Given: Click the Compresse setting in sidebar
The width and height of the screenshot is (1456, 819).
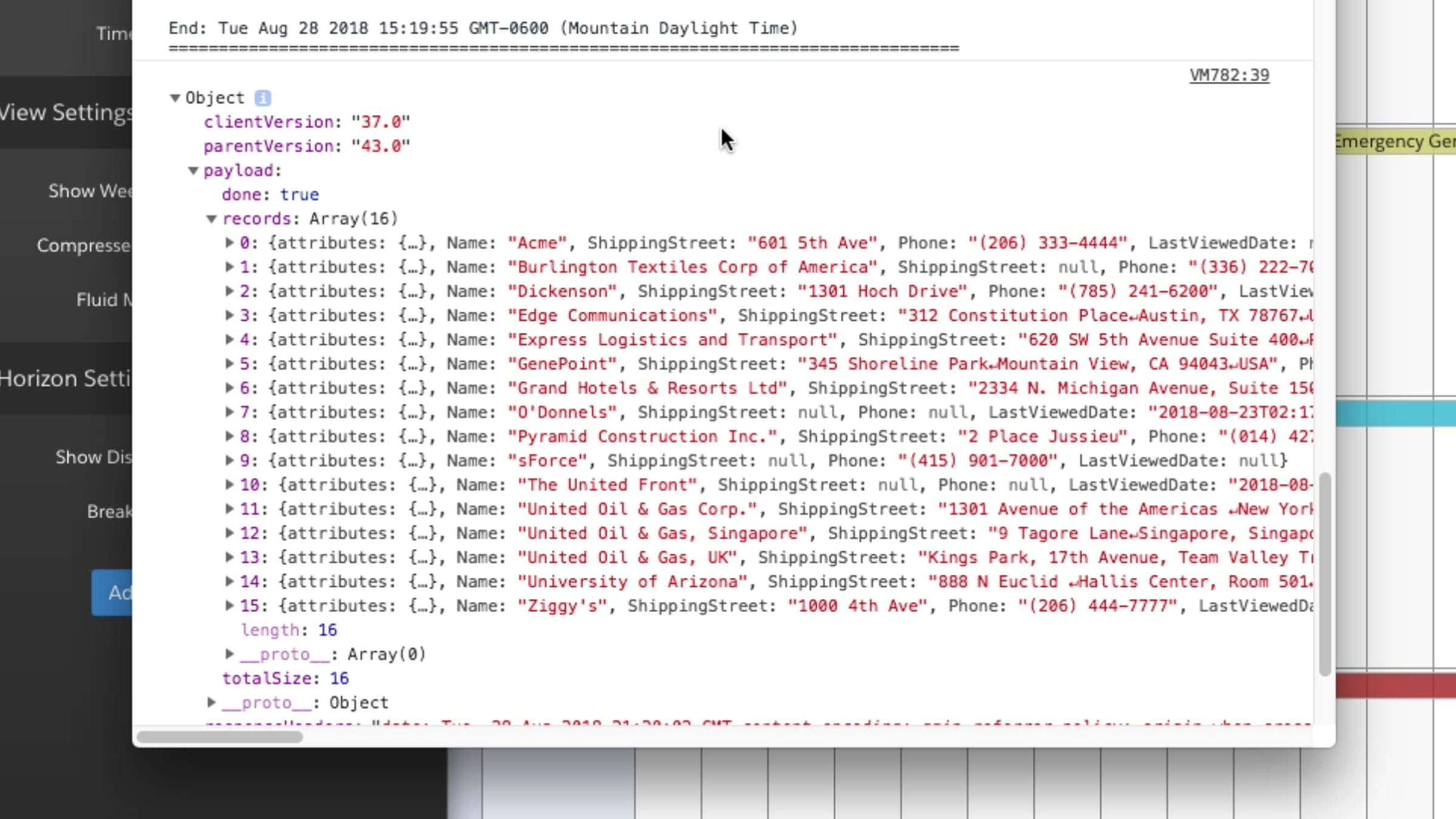Looking at the screenshot, I should [84, 246].
